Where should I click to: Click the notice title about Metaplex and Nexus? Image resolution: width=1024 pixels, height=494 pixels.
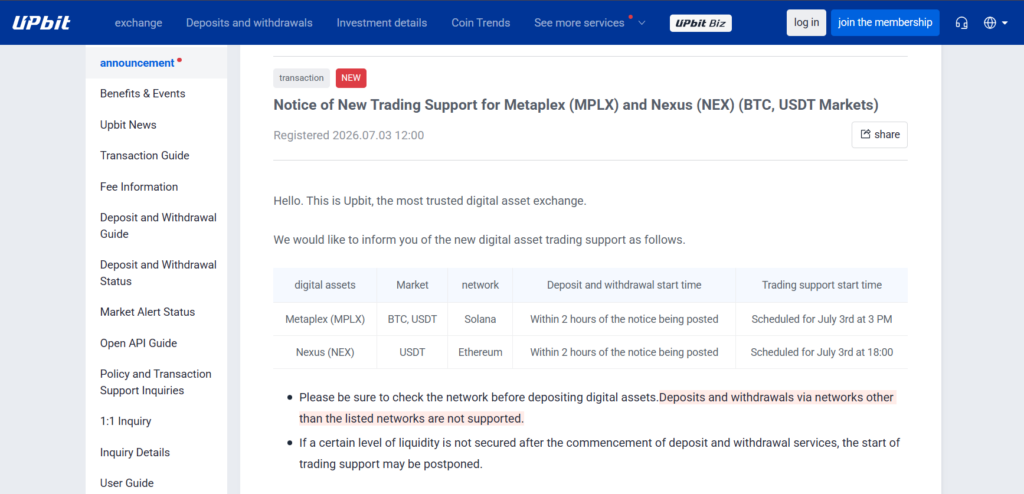pyautogui.click(x=576, y=105)
